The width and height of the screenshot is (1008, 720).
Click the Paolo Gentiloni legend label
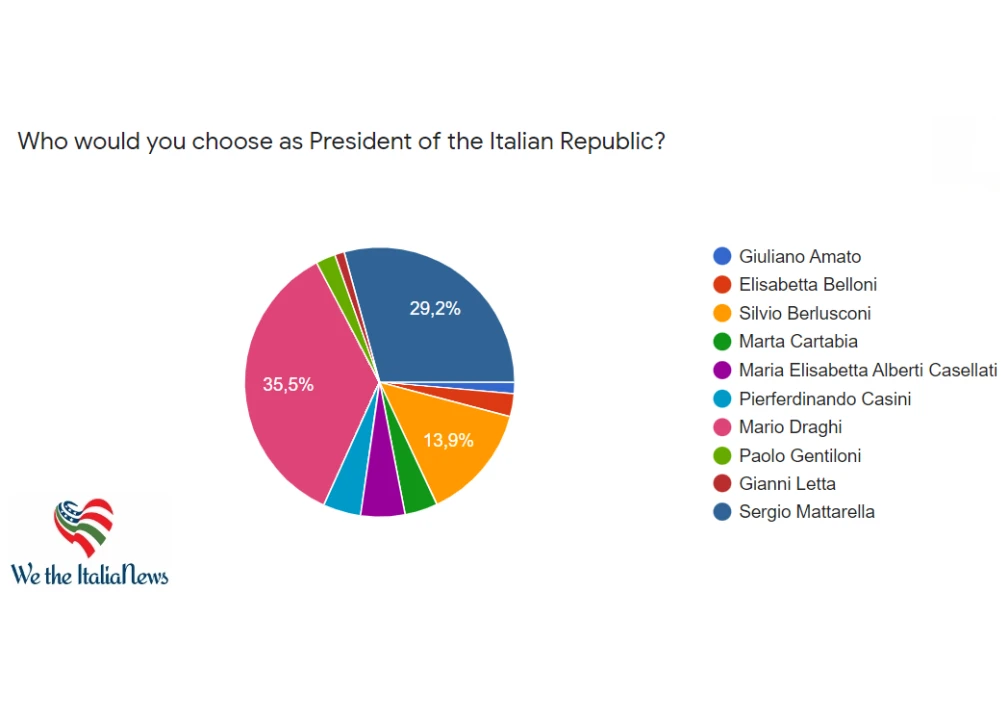coord(799,456)
